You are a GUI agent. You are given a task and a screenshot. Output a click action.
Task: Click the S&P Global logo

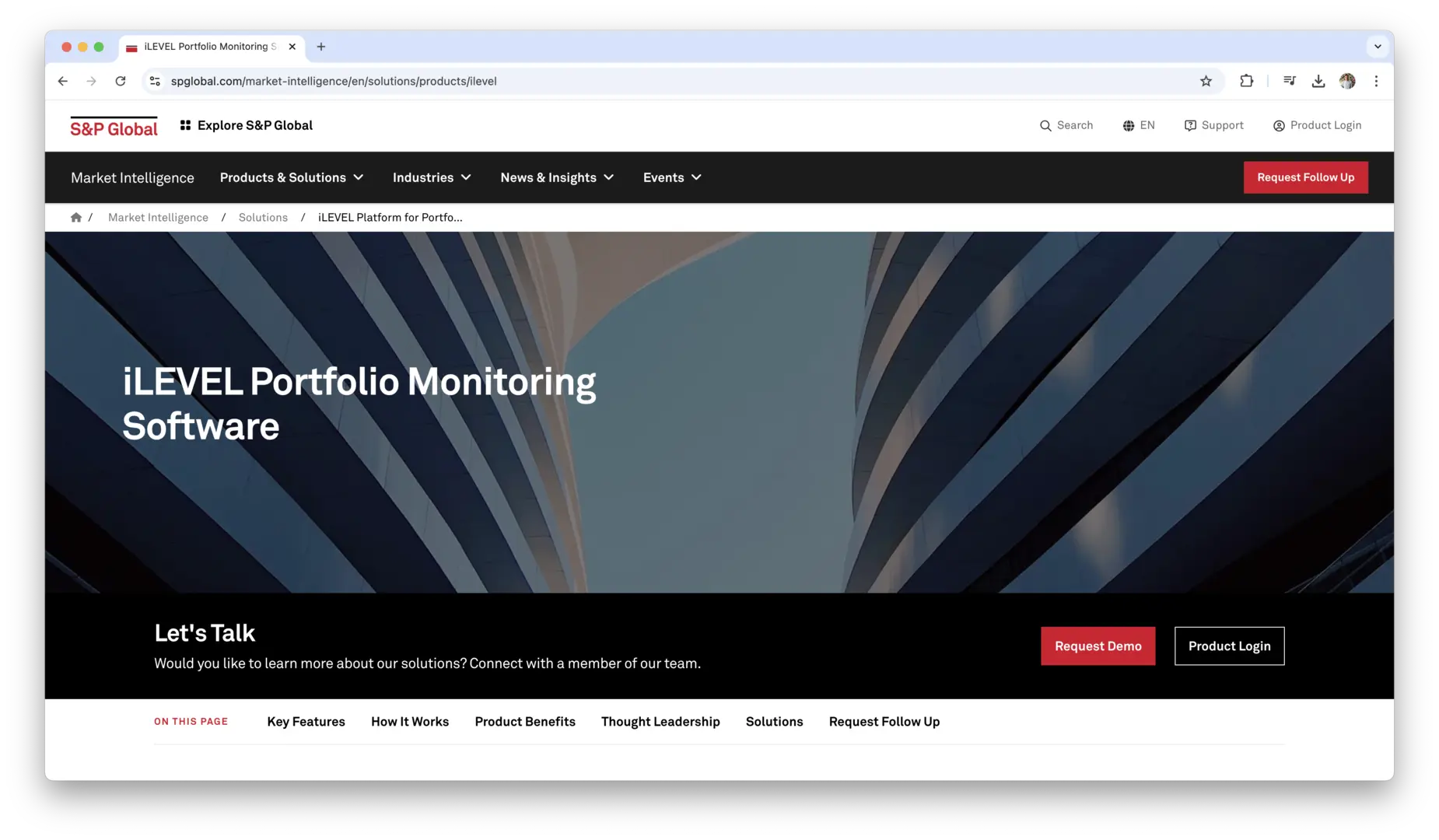click(x=114, y=127)
